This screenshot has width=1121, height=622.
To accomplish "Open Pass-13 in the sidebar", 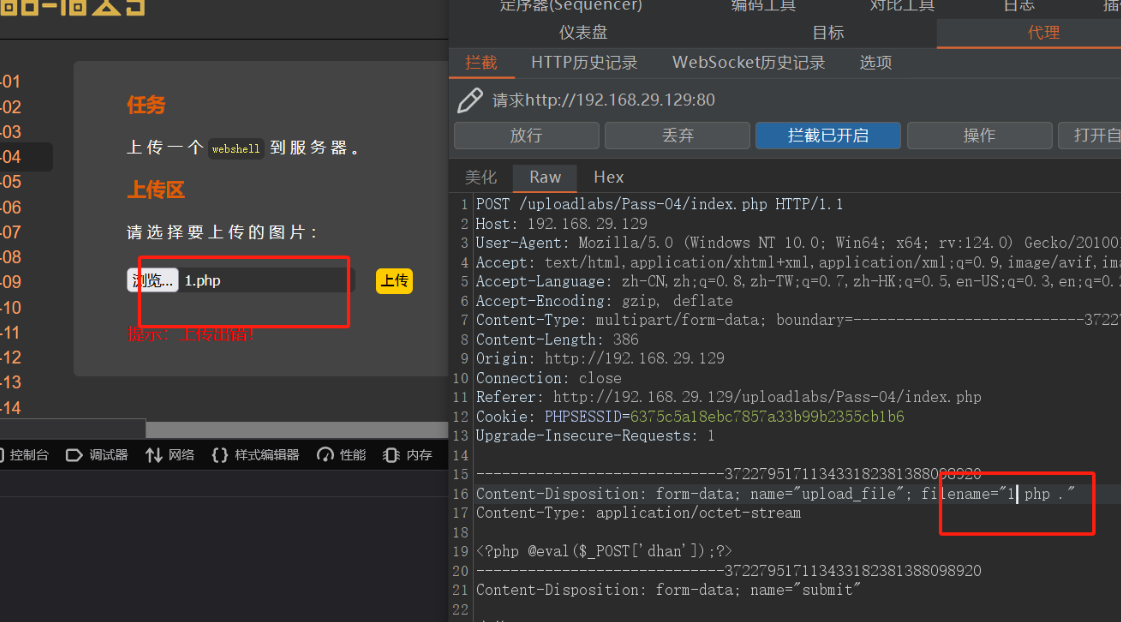I will (11, 382).
